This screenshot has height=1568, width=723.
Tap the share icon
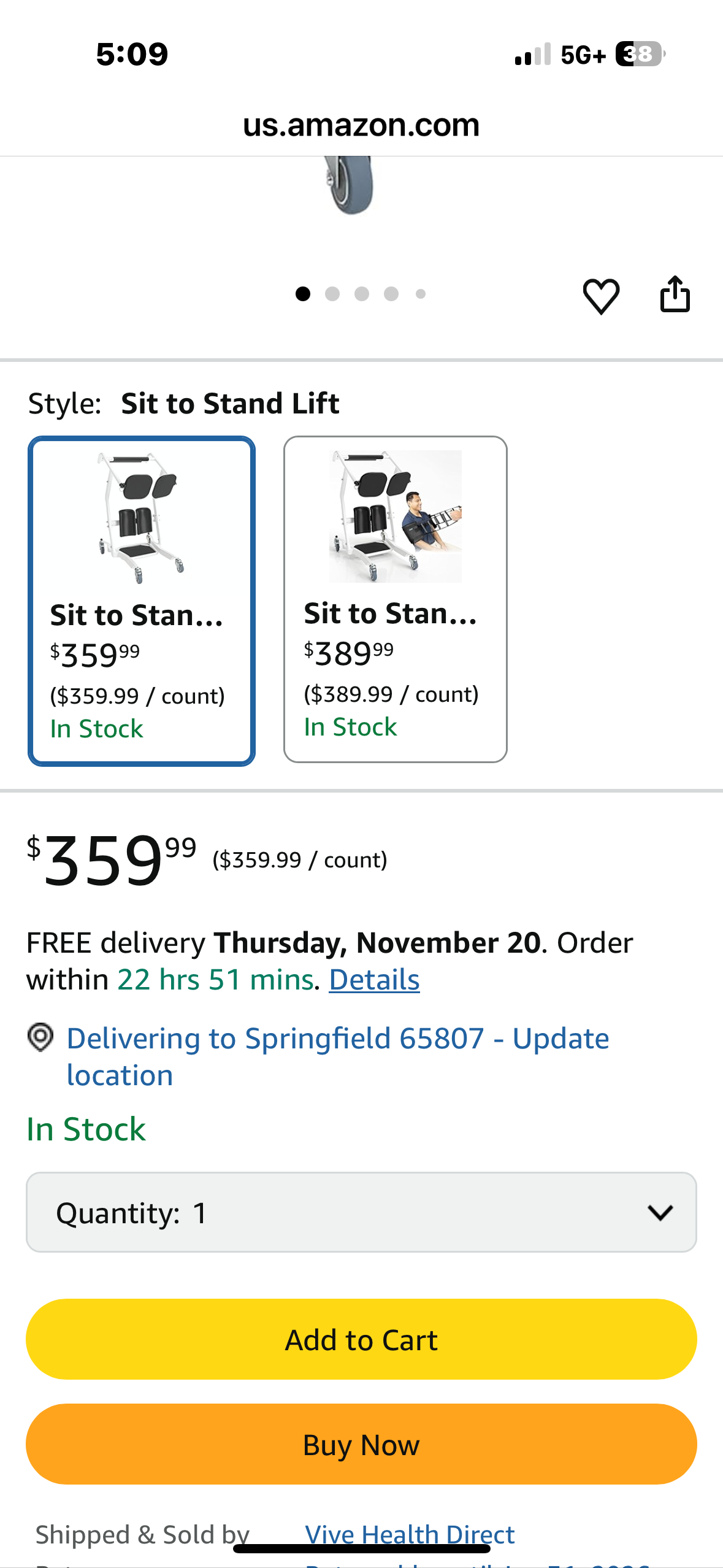pyautogui.click(x=675, y=294)
